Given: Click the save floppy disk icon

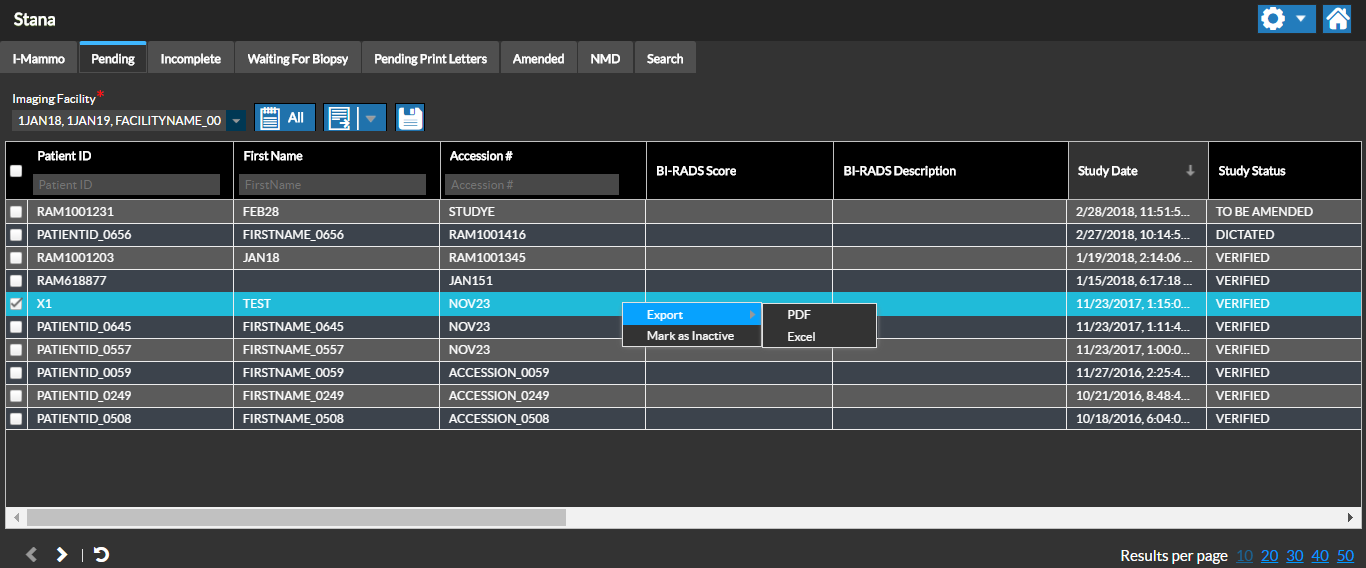Looking at the screenshot, I should [410, 118].
